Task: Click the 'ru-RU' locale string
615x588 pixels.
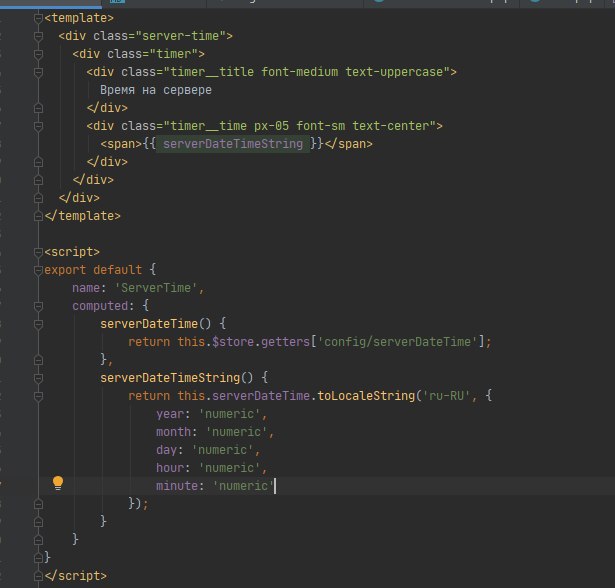Action: coord(446,396)
